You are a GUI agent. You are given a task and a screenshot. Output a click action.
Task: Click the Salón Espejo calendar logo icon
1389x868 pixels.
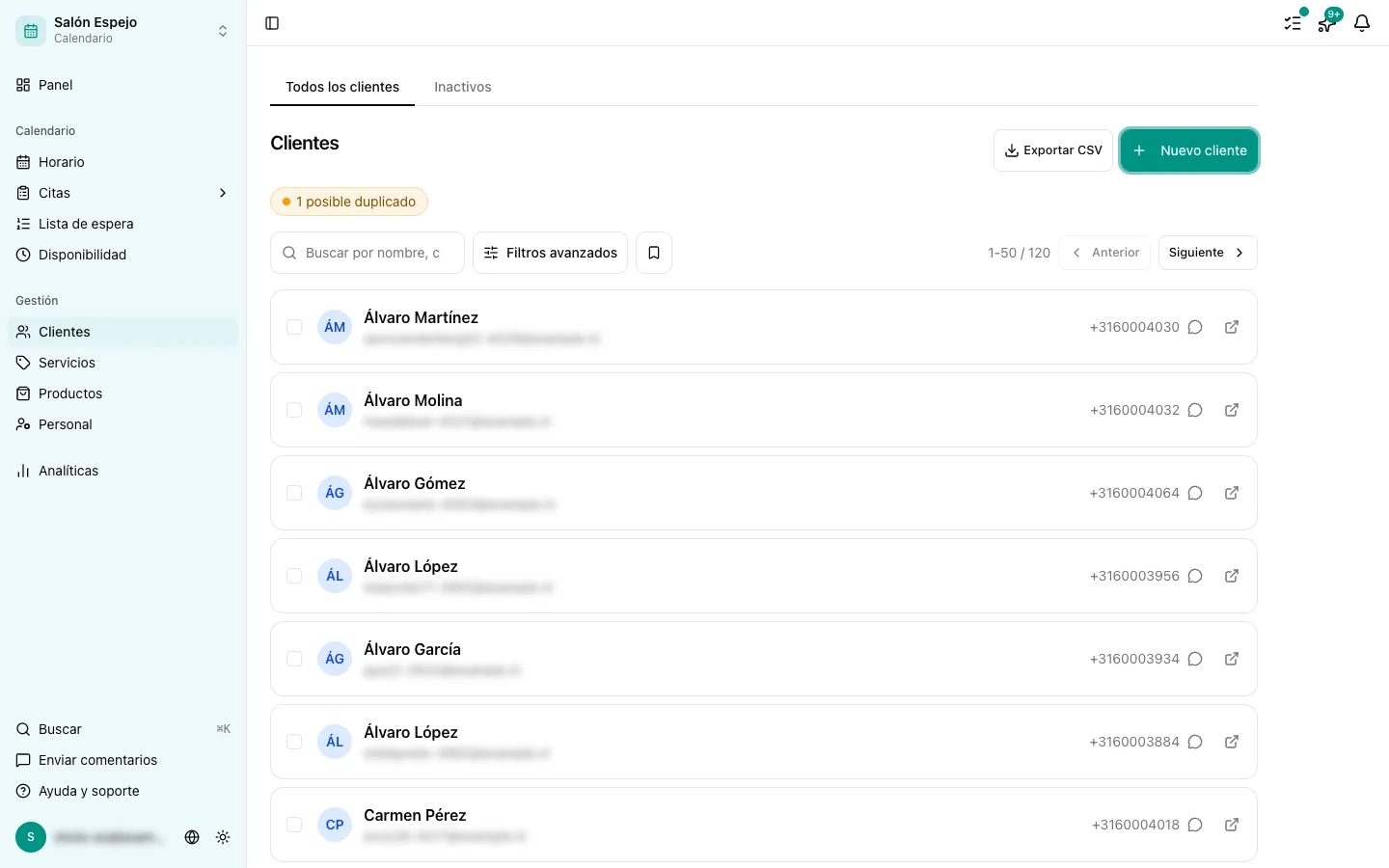tap(31, 31)
